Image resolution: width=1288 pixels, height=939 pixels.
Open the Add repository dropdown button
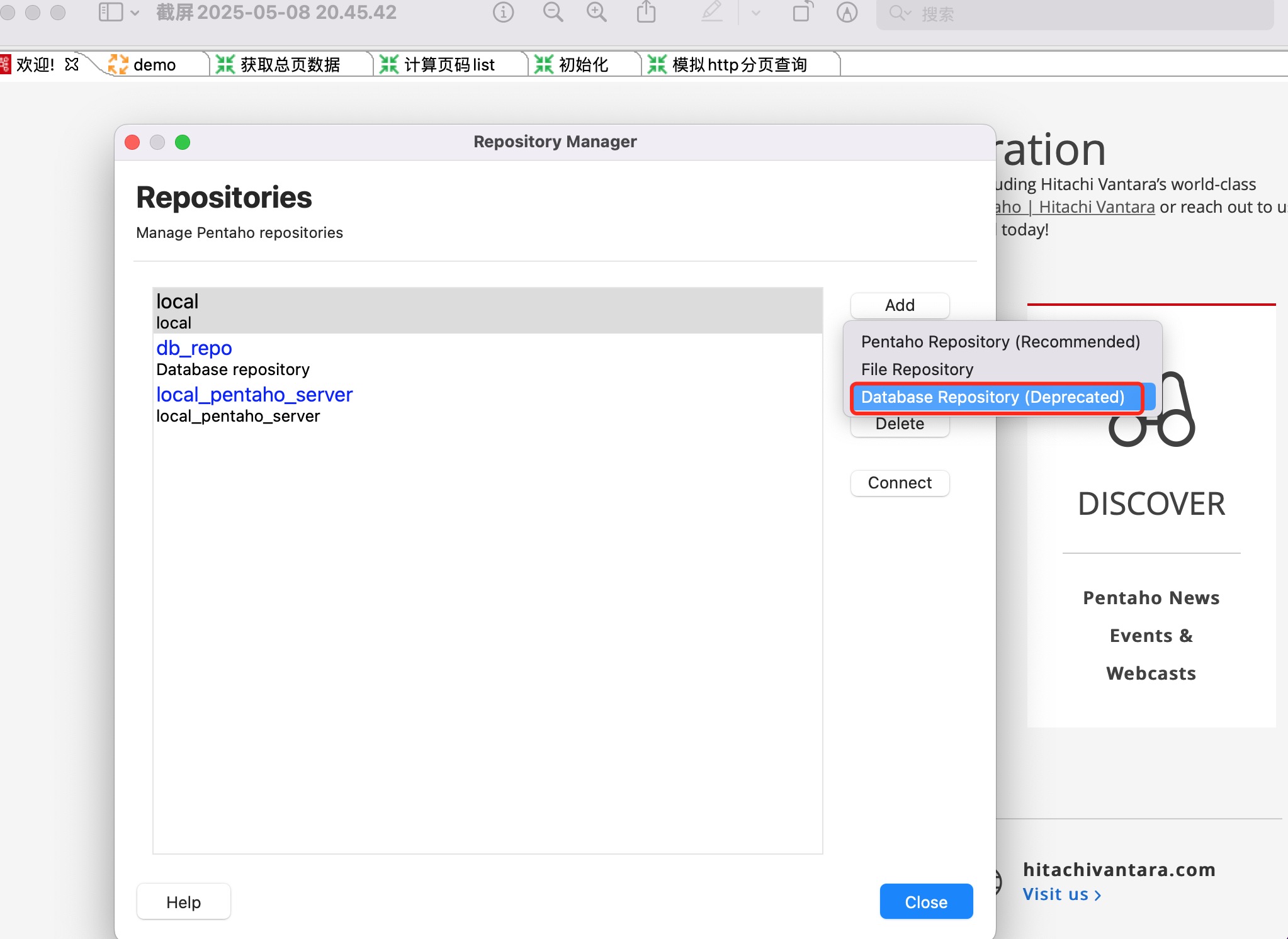tap(899, 305)
